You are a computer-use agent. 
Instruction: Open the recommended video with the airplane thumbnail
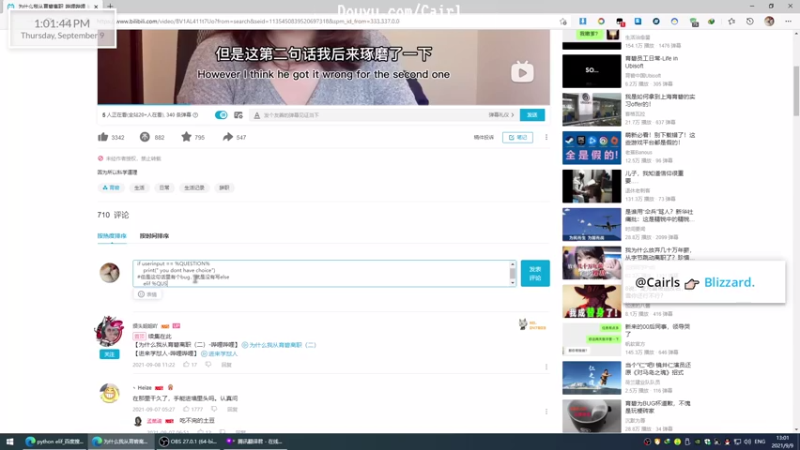[591, 224]
